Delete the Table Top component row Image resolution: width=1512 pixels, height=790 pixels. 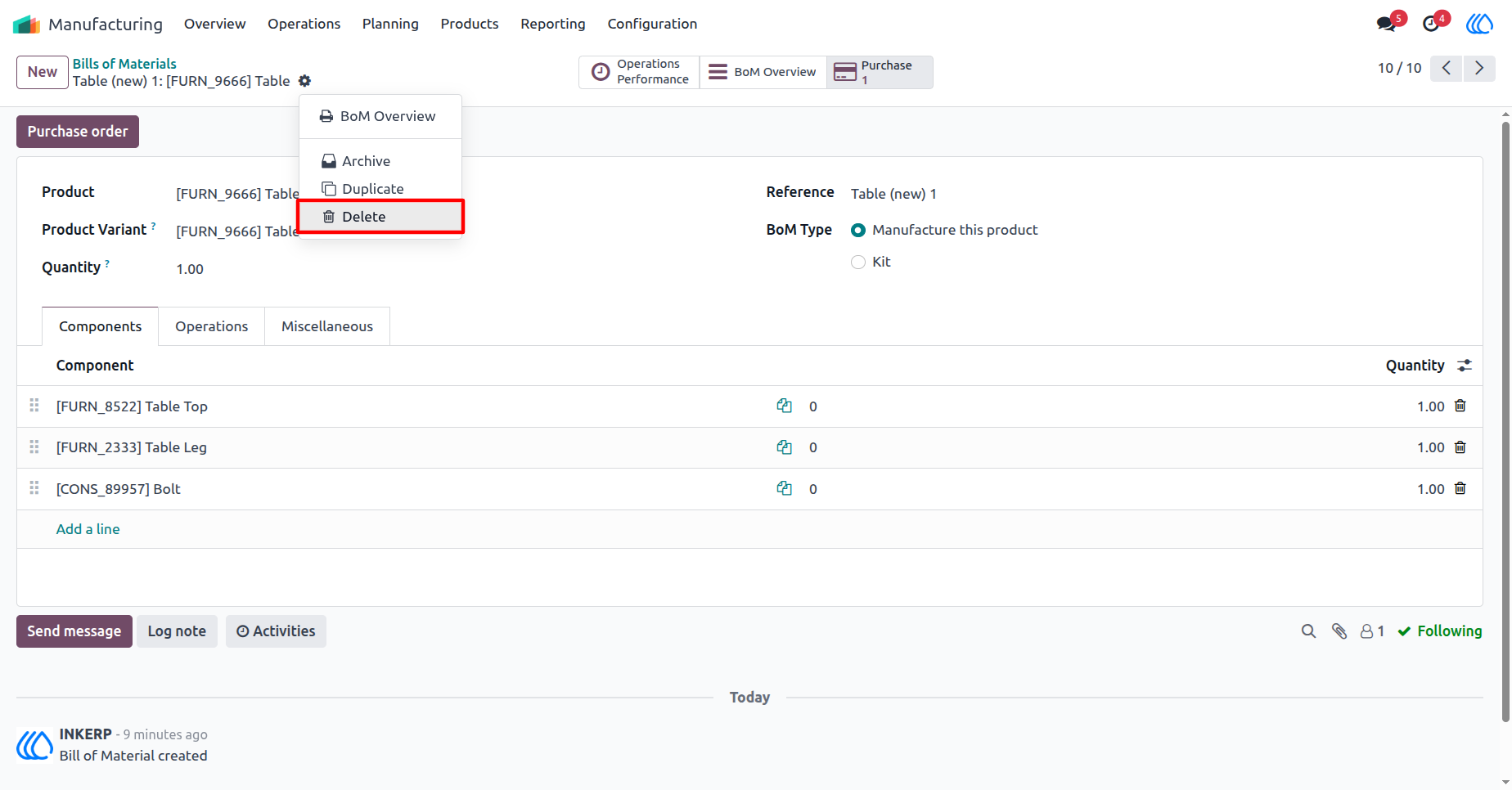1460,406
